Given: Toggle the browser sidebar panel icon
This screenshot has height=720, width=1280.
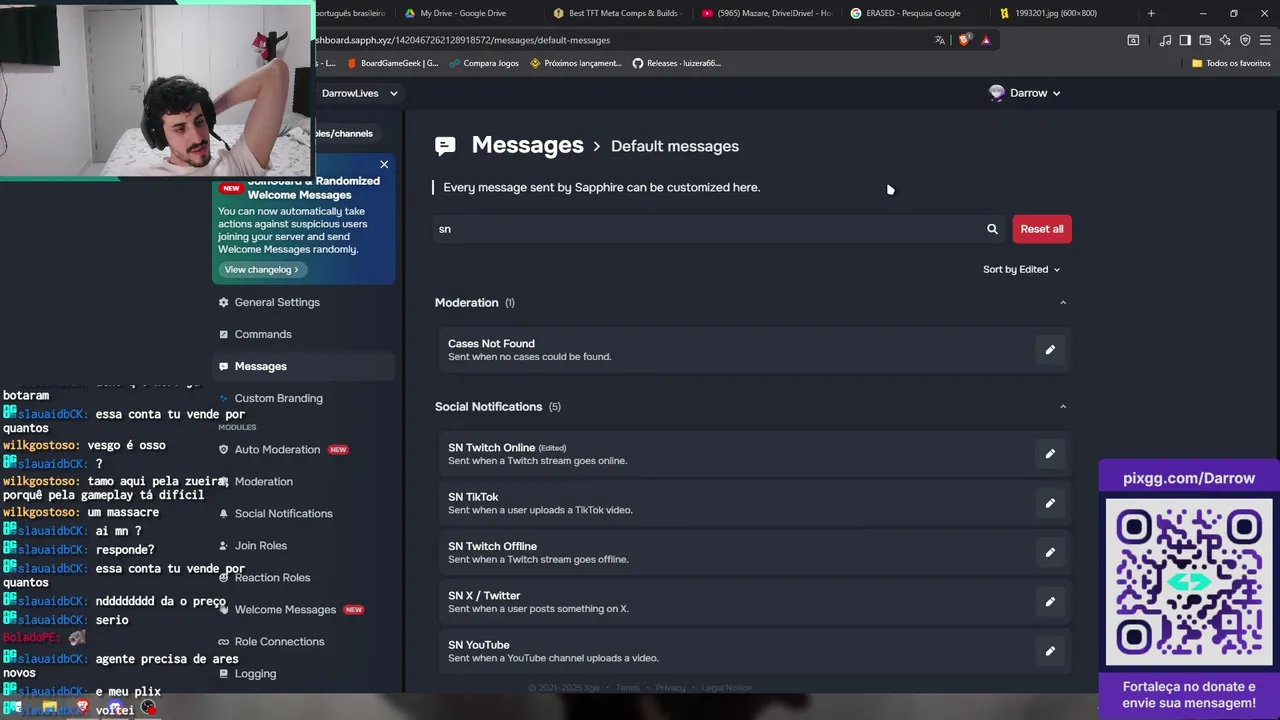Looking at the screenshot, I should (x=1185, y=40).
